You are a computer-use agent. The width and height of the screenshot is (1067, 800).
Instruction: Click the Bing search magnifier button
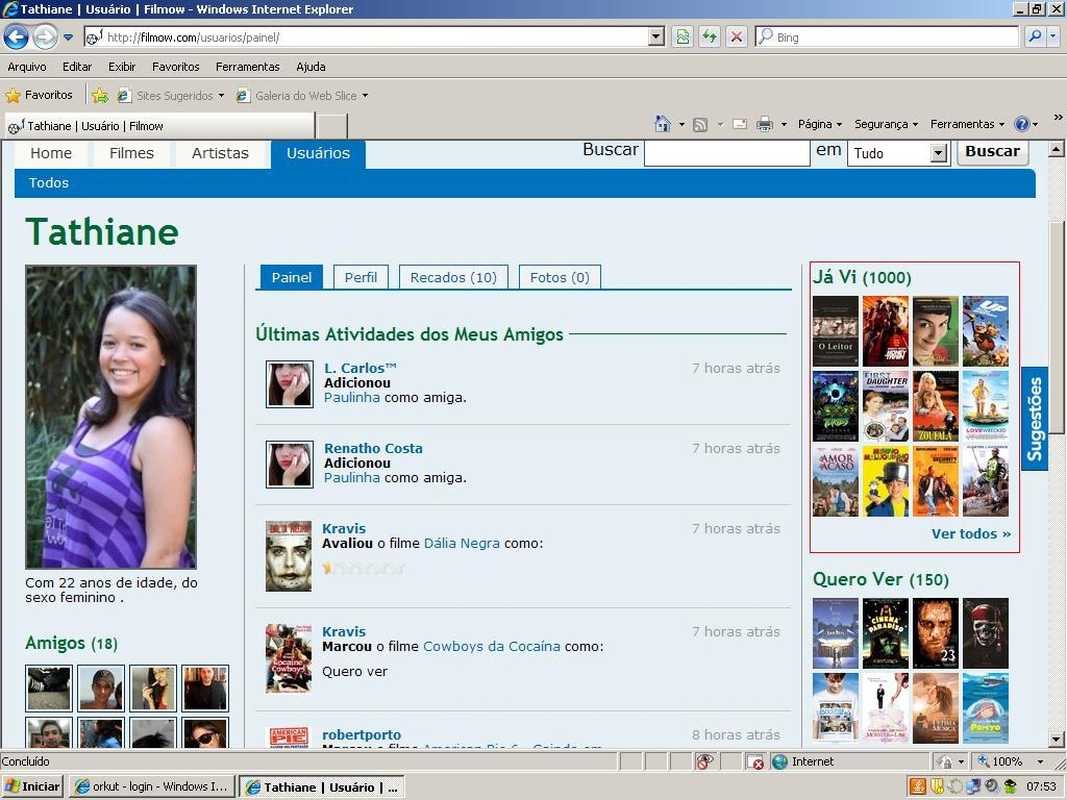(1035, 37)
